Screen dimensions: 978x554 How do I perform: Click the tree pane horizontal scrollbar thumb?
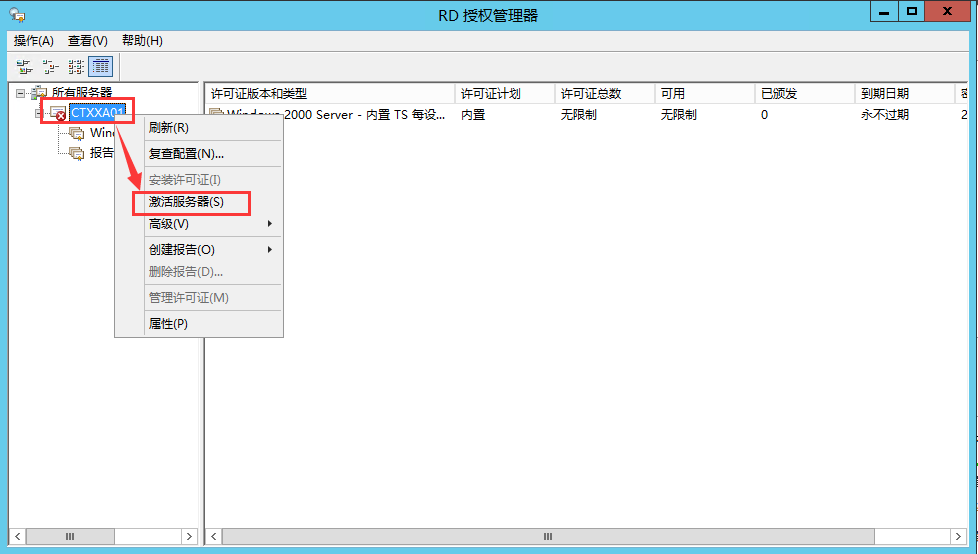coord(70,537)
